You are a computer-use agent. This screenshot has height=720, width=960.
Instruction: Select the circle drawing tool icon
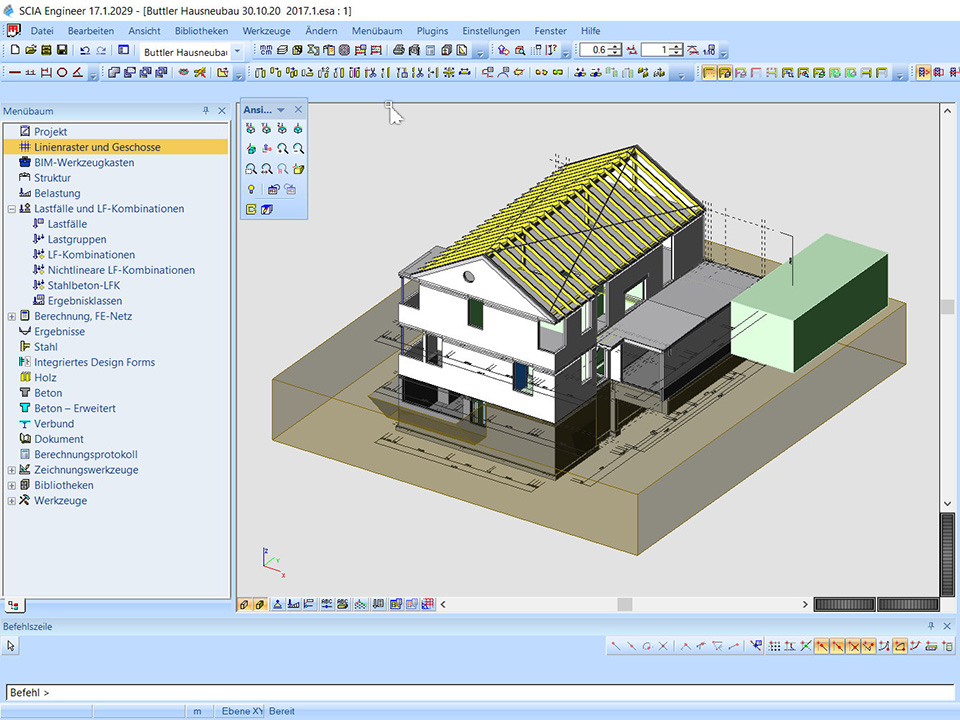(62, 72)
